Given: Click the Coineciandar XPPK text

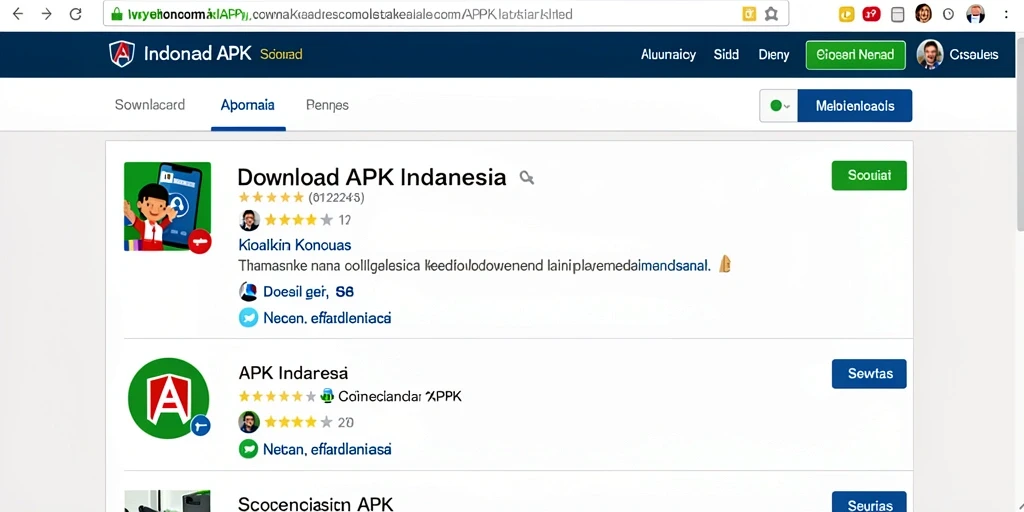Looking at the screenshot, I should (400, 396).
